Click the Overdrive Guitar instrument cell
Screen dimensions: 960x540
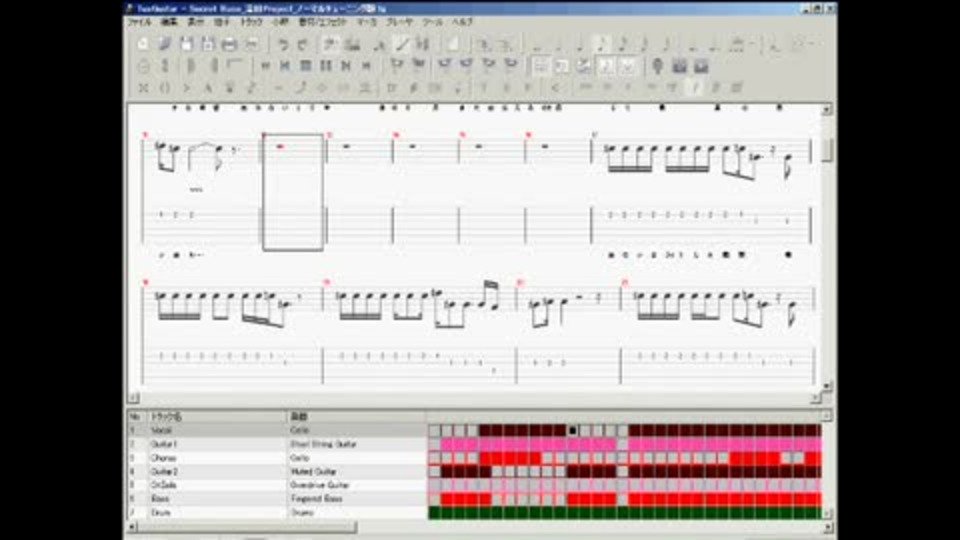tap(356, 485)
